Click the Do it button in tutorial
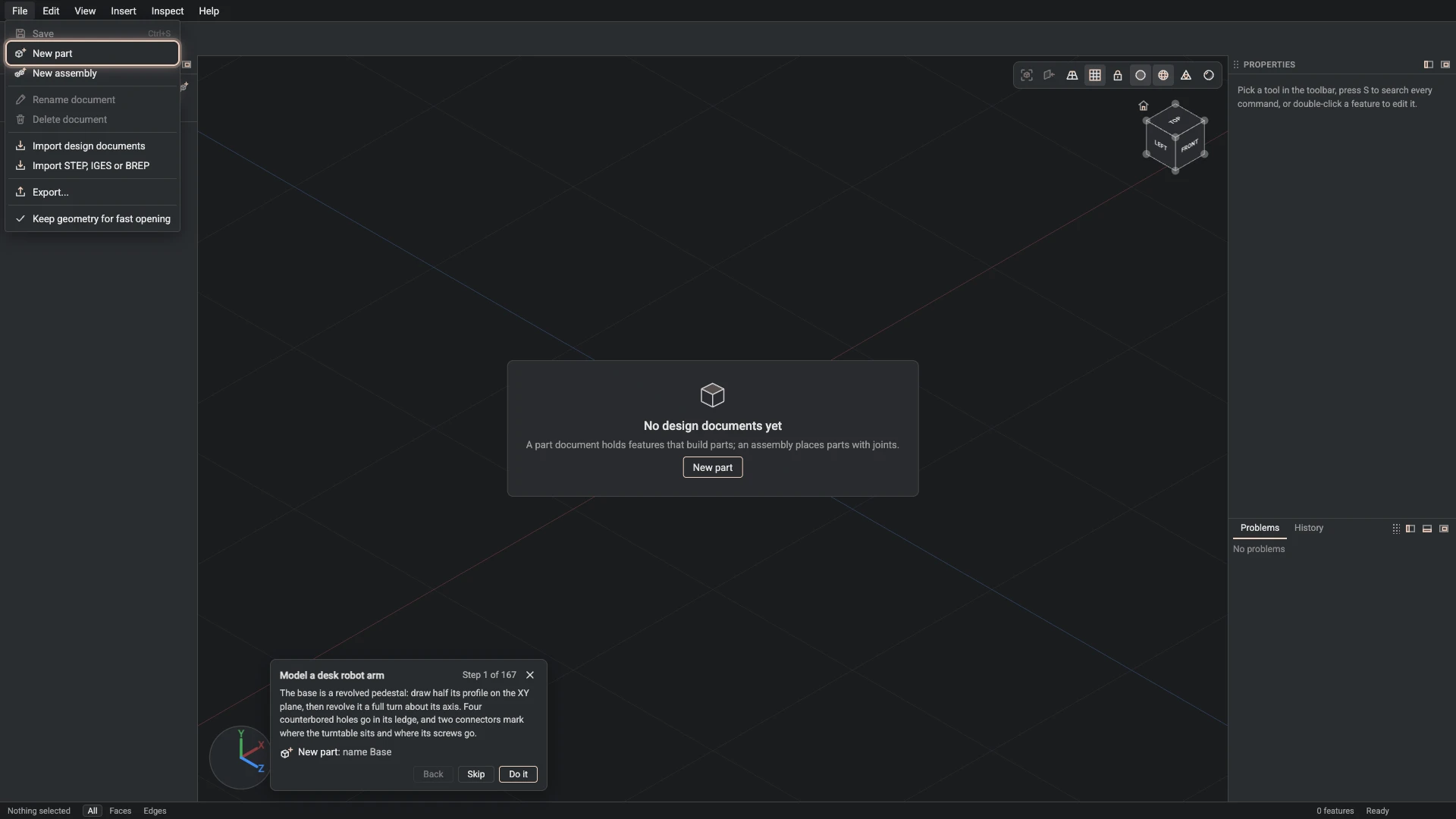 click(518, 774)
